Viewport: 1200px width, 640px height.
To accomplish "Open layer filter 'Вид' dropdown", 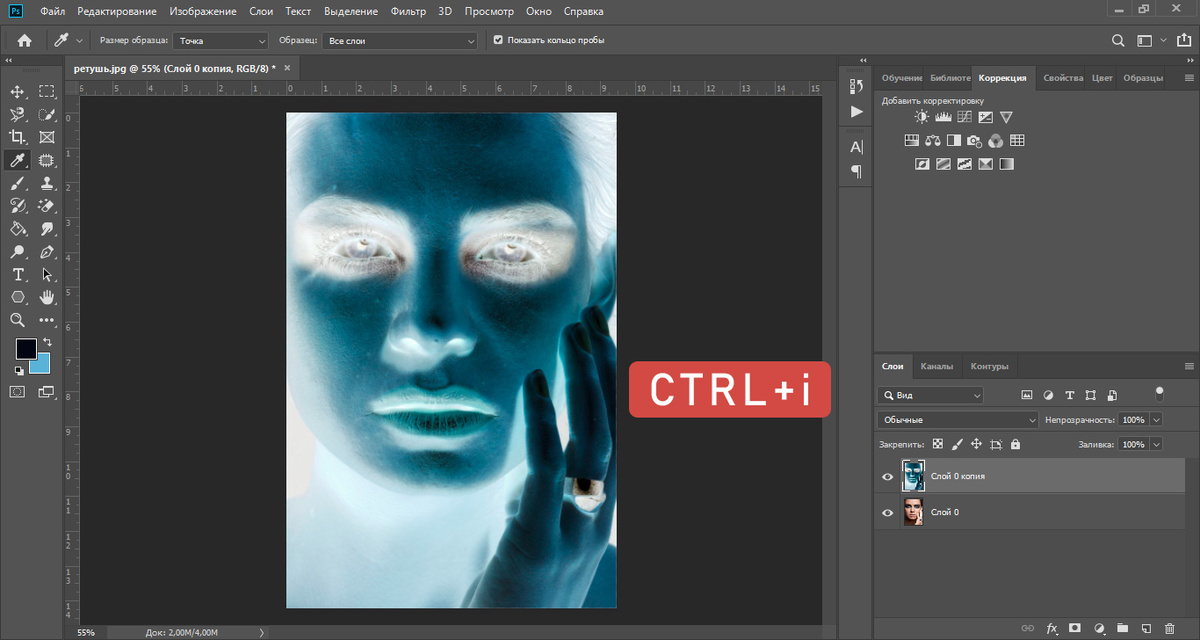I will (x=930, y=395).
